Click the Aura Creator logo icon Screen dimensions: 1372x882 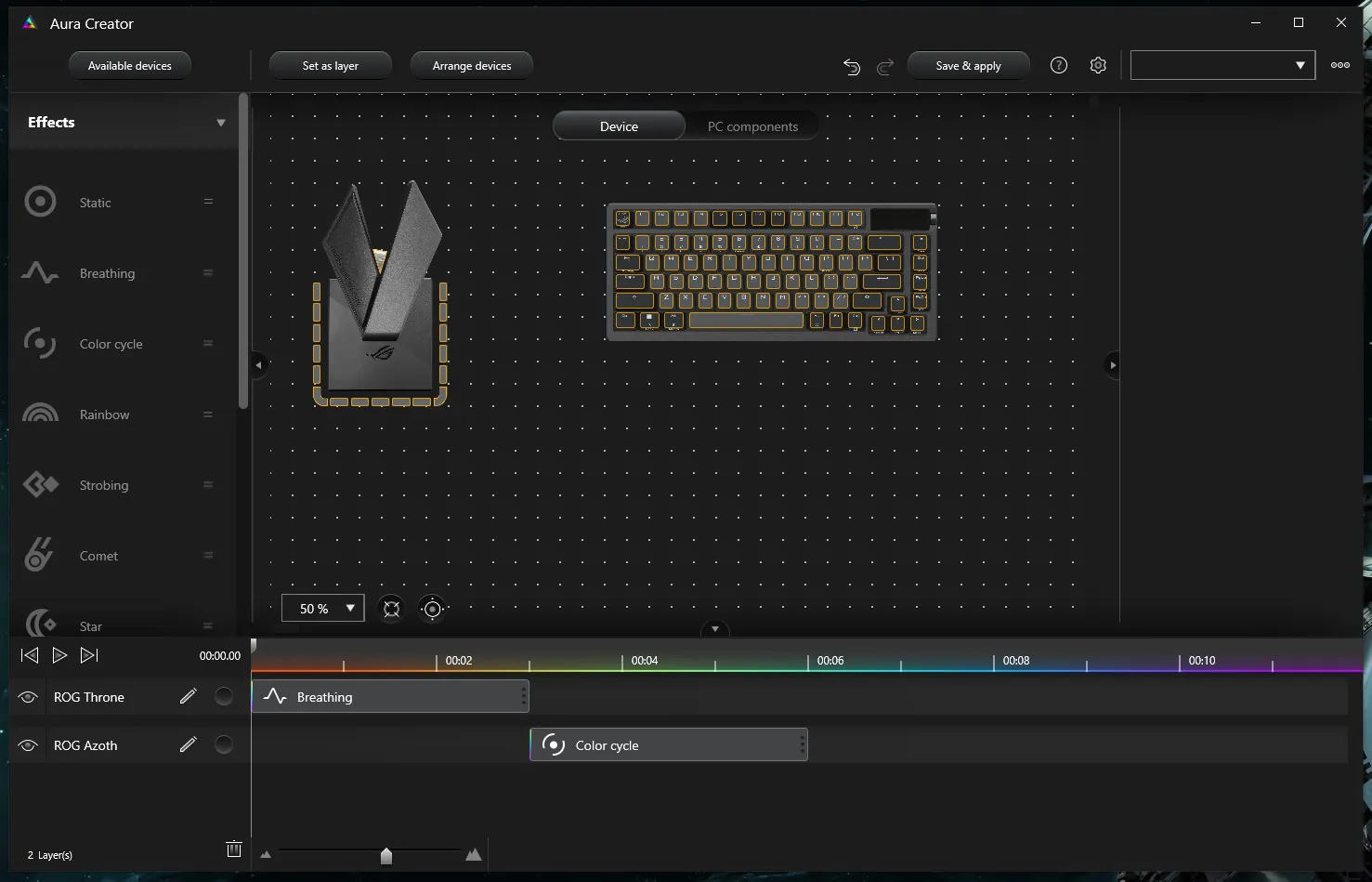point(29,23)
